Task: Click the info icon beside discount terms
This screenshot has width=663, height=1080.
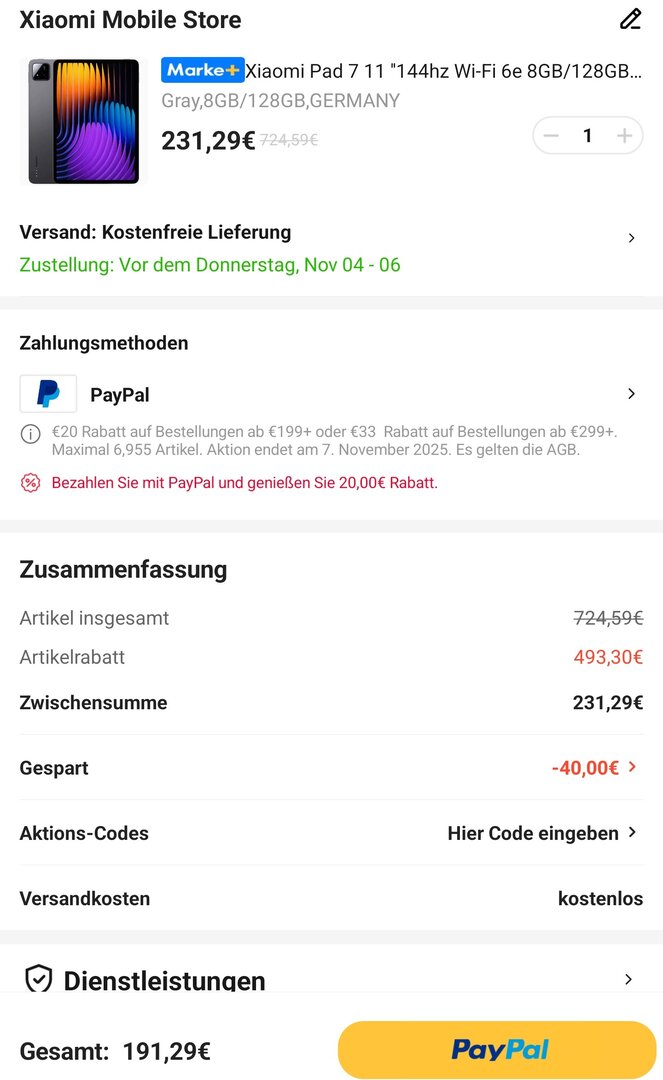Action: click(30, 433)
